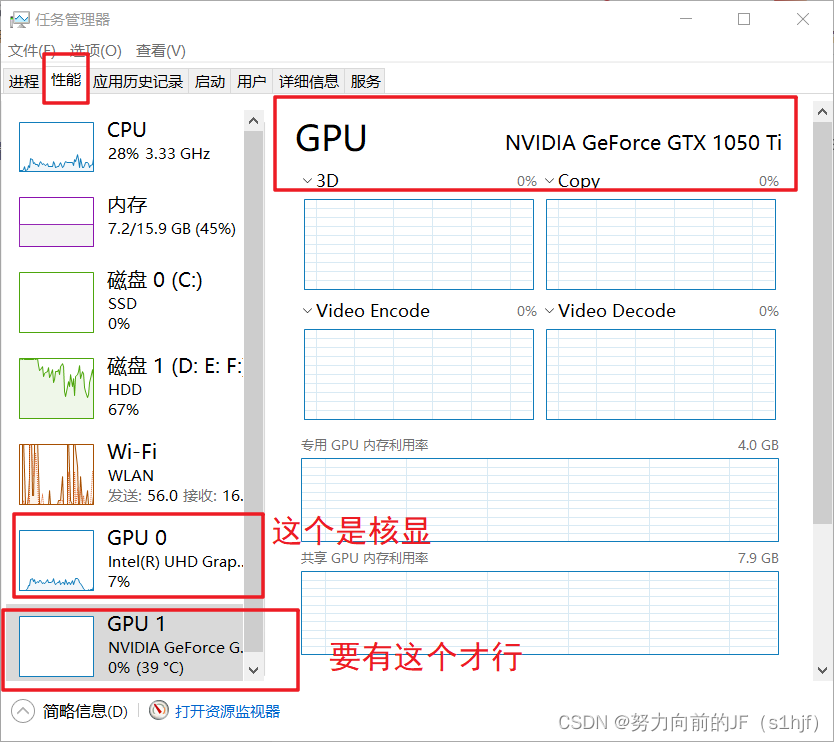834x742 pixels.
Task: Click the HDD label under 磁盘 1
Action: [125, 390]
